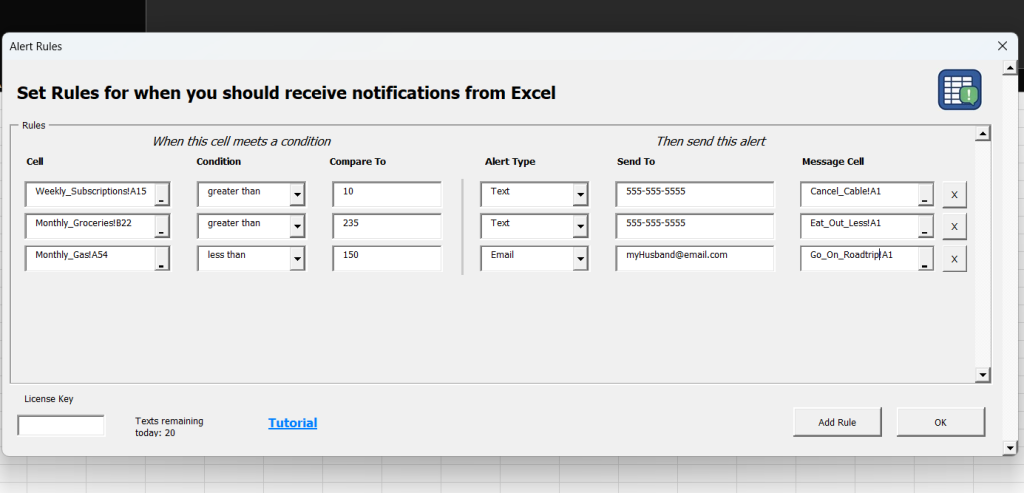
Task: Click the Compare To field containing 235
Action: point(387,226)
